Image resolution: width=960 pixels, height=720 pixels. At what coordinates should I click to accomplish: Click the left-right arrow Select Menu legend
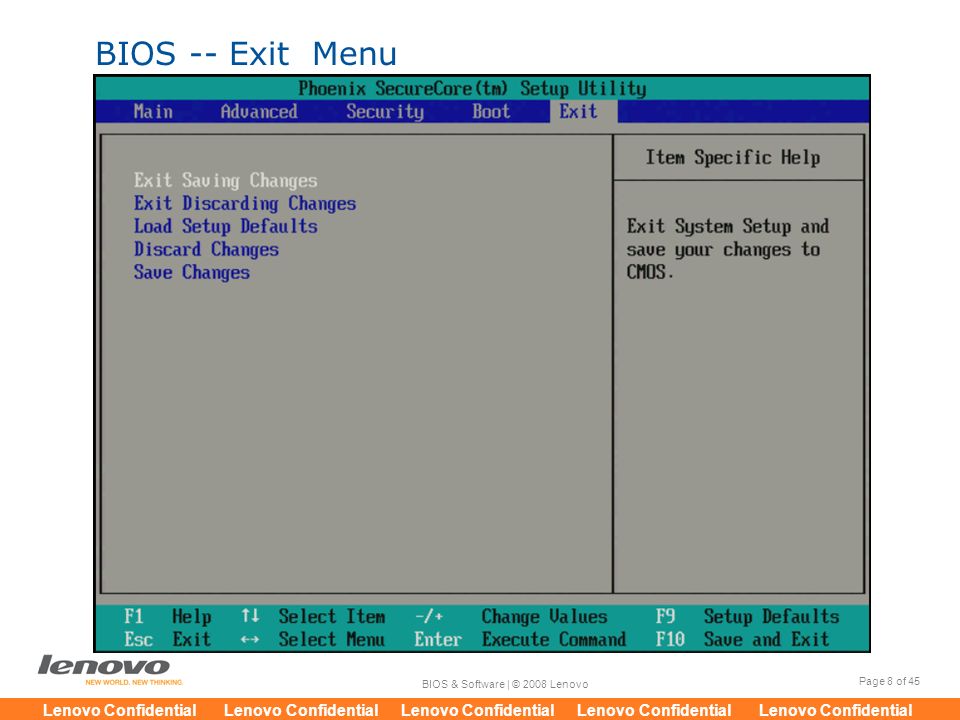[x=313, y=640]
